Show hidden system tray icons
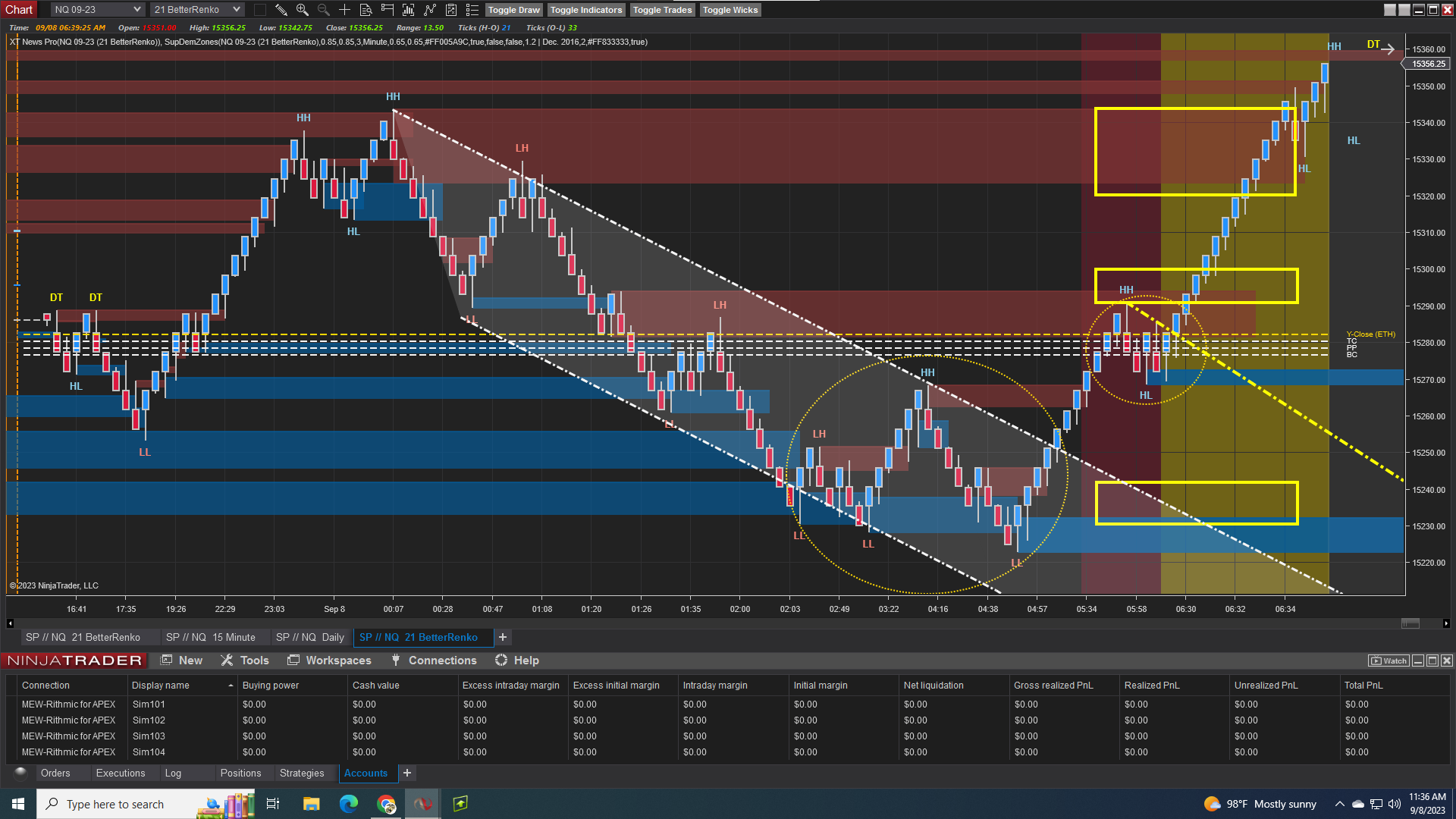Screen dimensions: 1456x819 point(1339,804)
